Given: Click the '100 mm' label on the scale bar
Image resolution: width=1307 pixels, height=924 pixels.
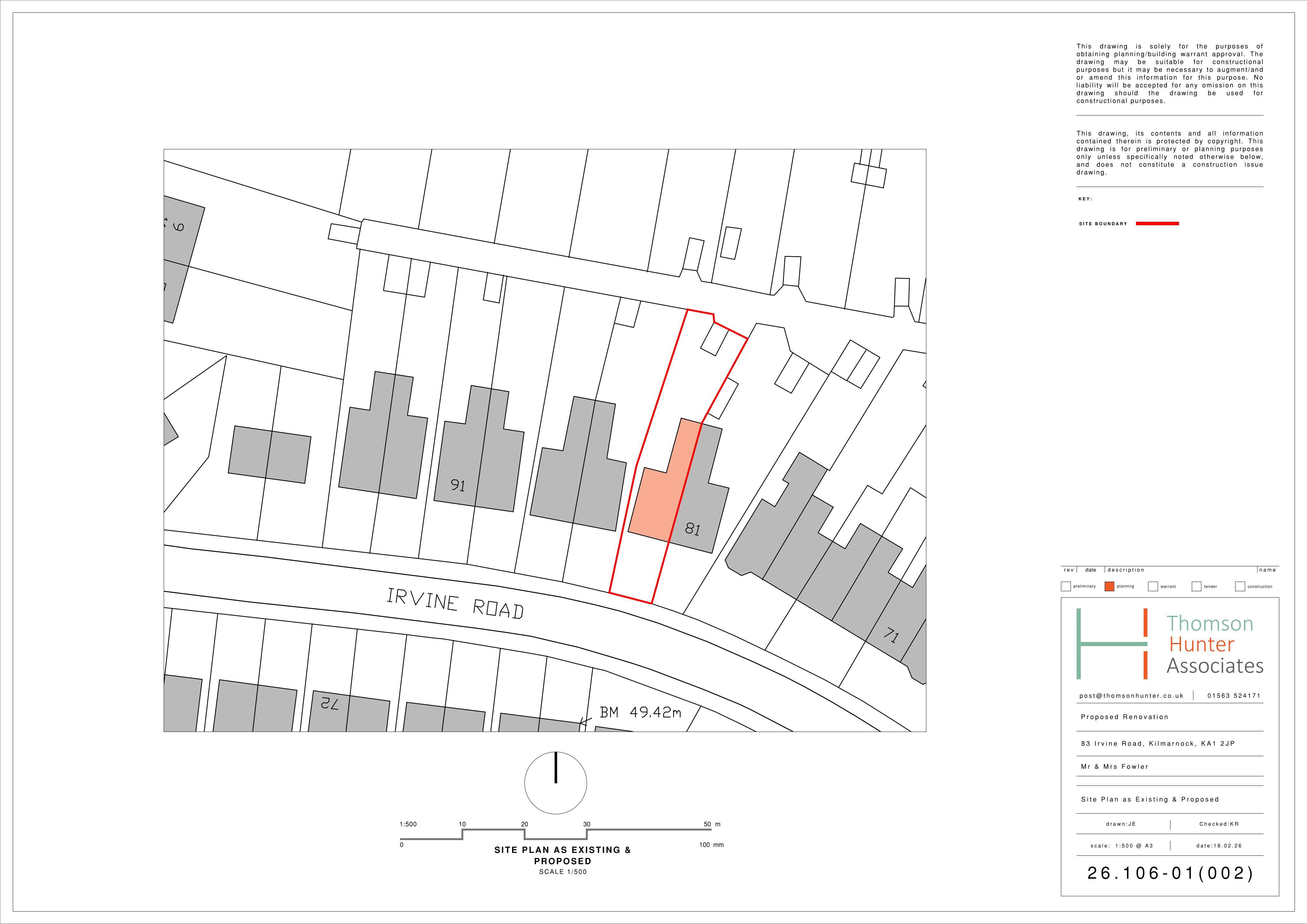Looking at the screenshot, I should [x=711, y=845].
